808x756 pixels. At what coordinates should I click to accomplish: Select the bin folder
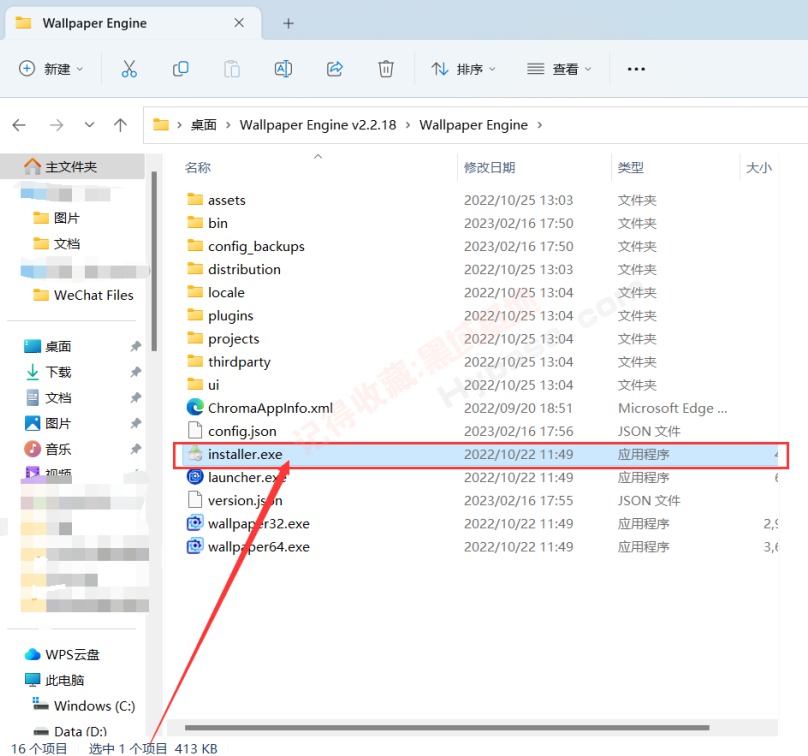[x=218, y=223]
